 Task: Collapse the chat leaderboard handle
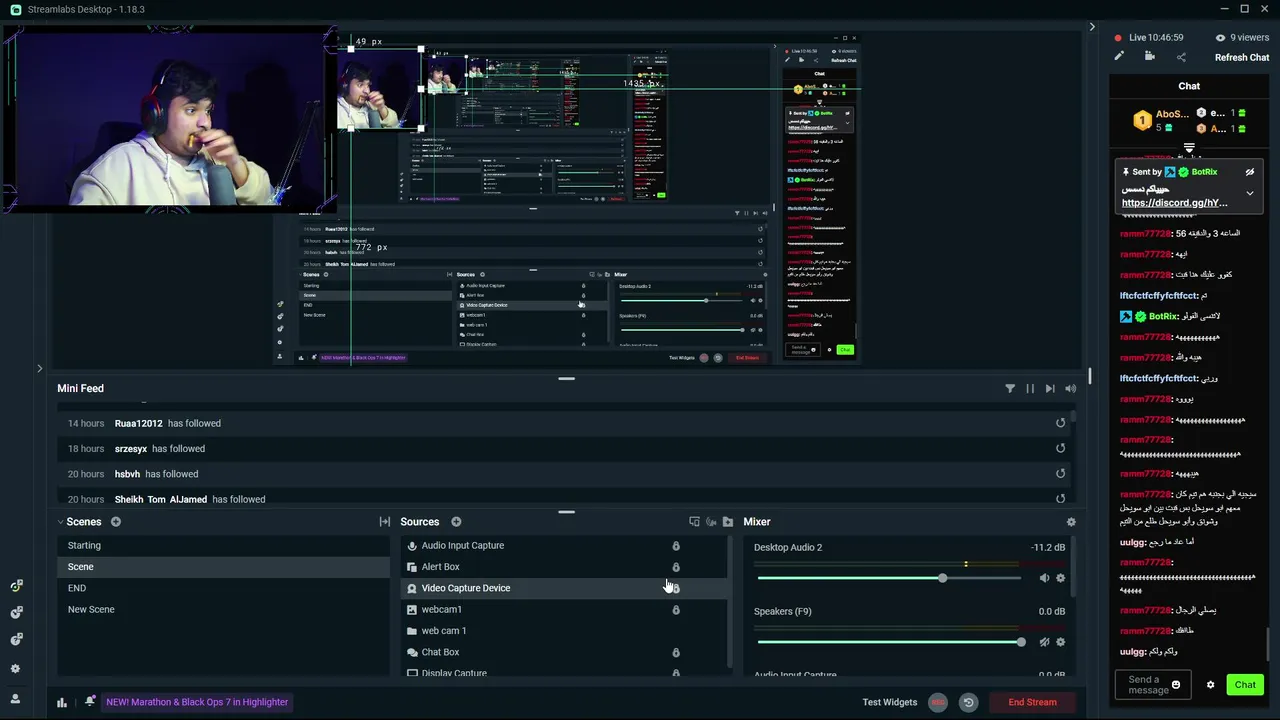click(x=1189, y=148)
